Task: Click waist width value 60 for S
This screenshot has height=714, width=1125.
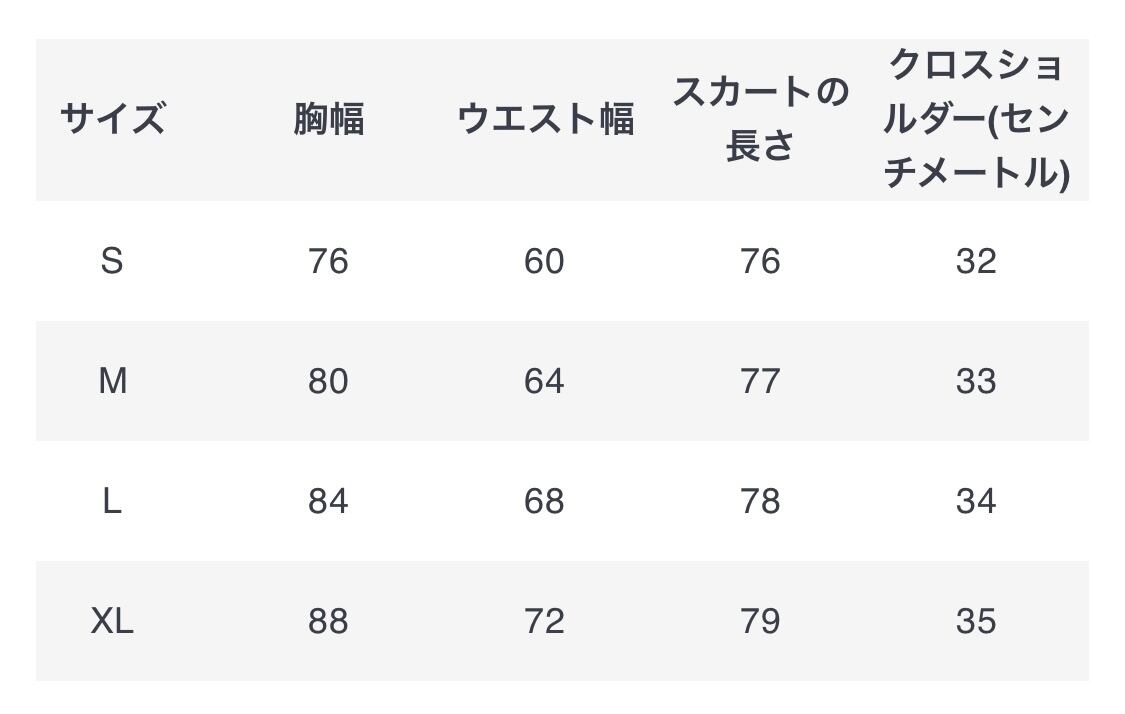Action: pos(544,261)
